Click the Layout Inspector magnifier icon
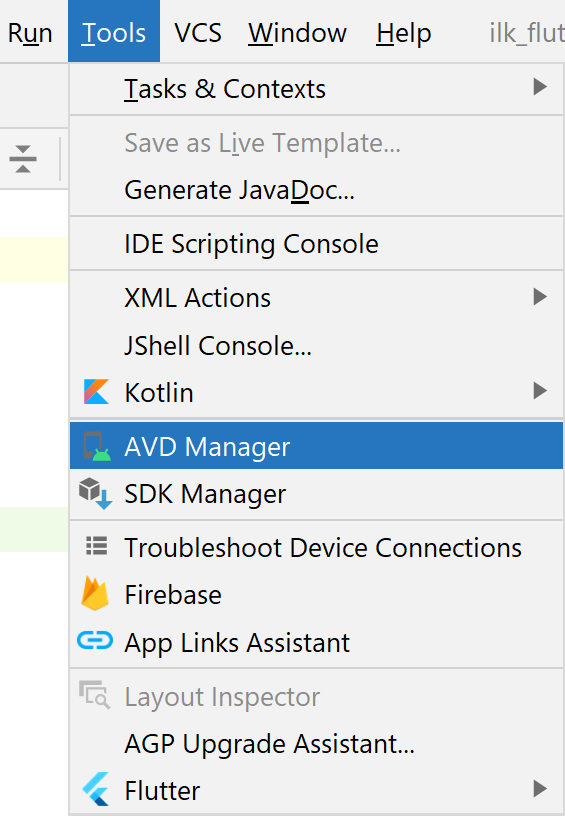Image resolution: width=565 pixels, height=816 pixels. pyautogui.click(x=94, y=695)
